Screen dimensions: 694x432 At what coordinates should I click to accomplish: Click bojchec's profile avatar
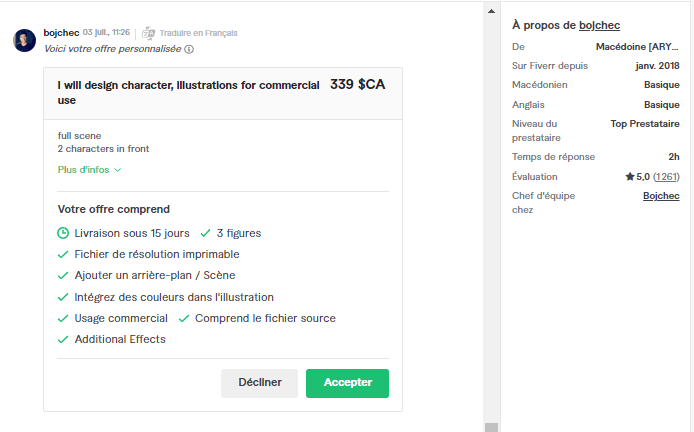pyautogui.click(x=25, y=40)
